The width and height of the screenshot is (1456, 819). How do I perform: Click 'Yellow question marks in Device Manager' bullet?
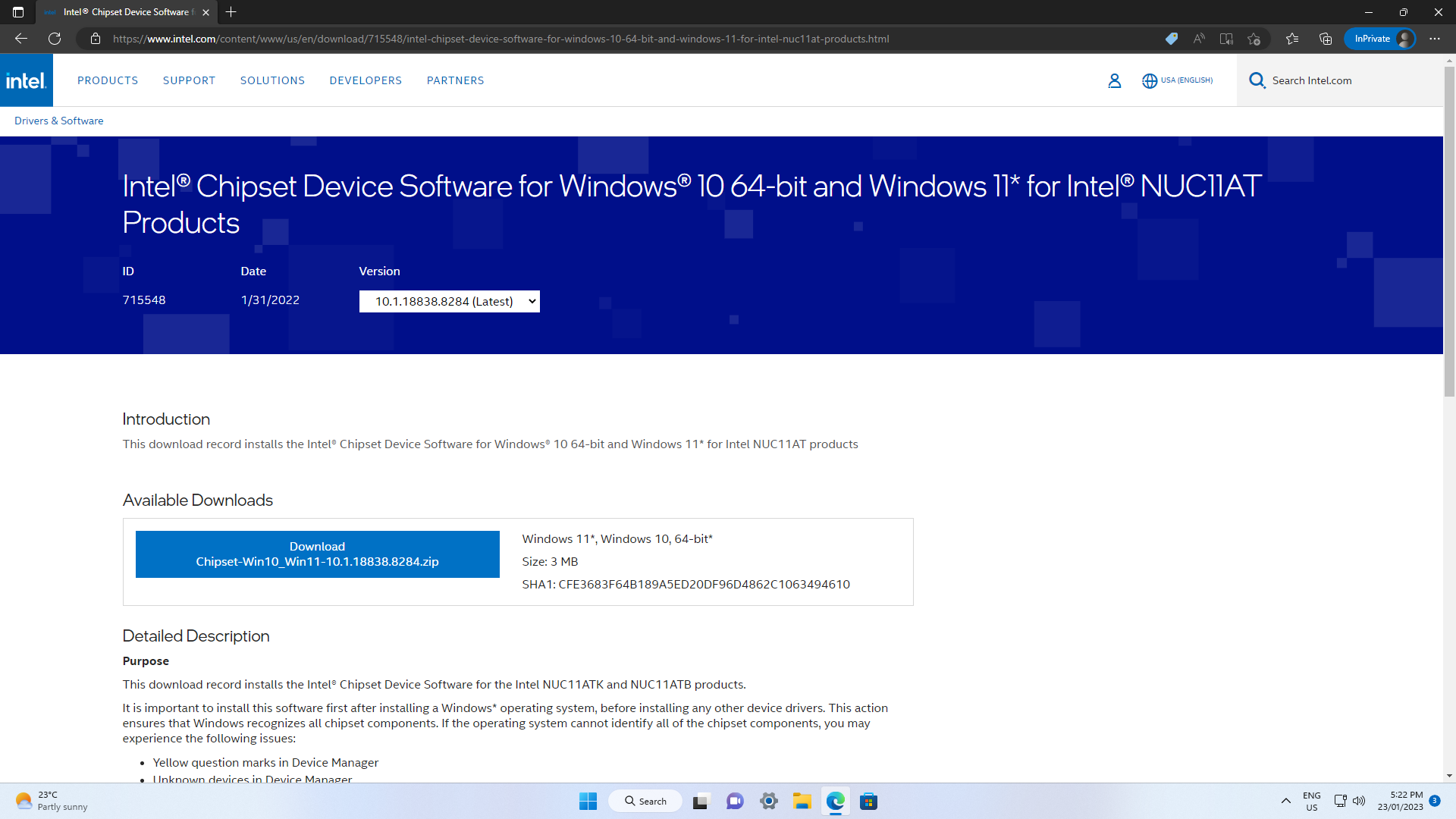point(265,763)
